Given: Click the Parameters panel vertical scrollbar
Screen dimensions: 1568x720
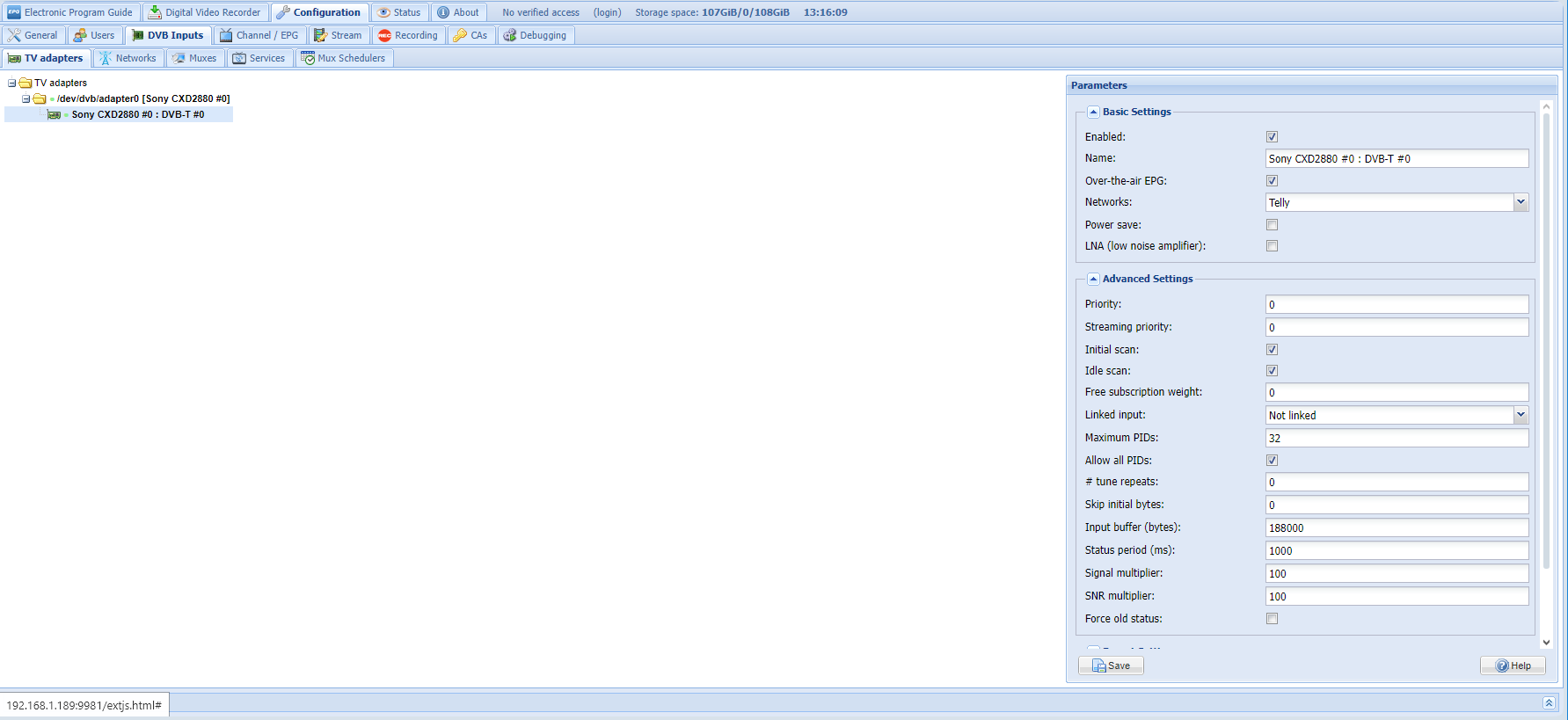Looking at the screenshot, I should click(x=1546, y=352).
